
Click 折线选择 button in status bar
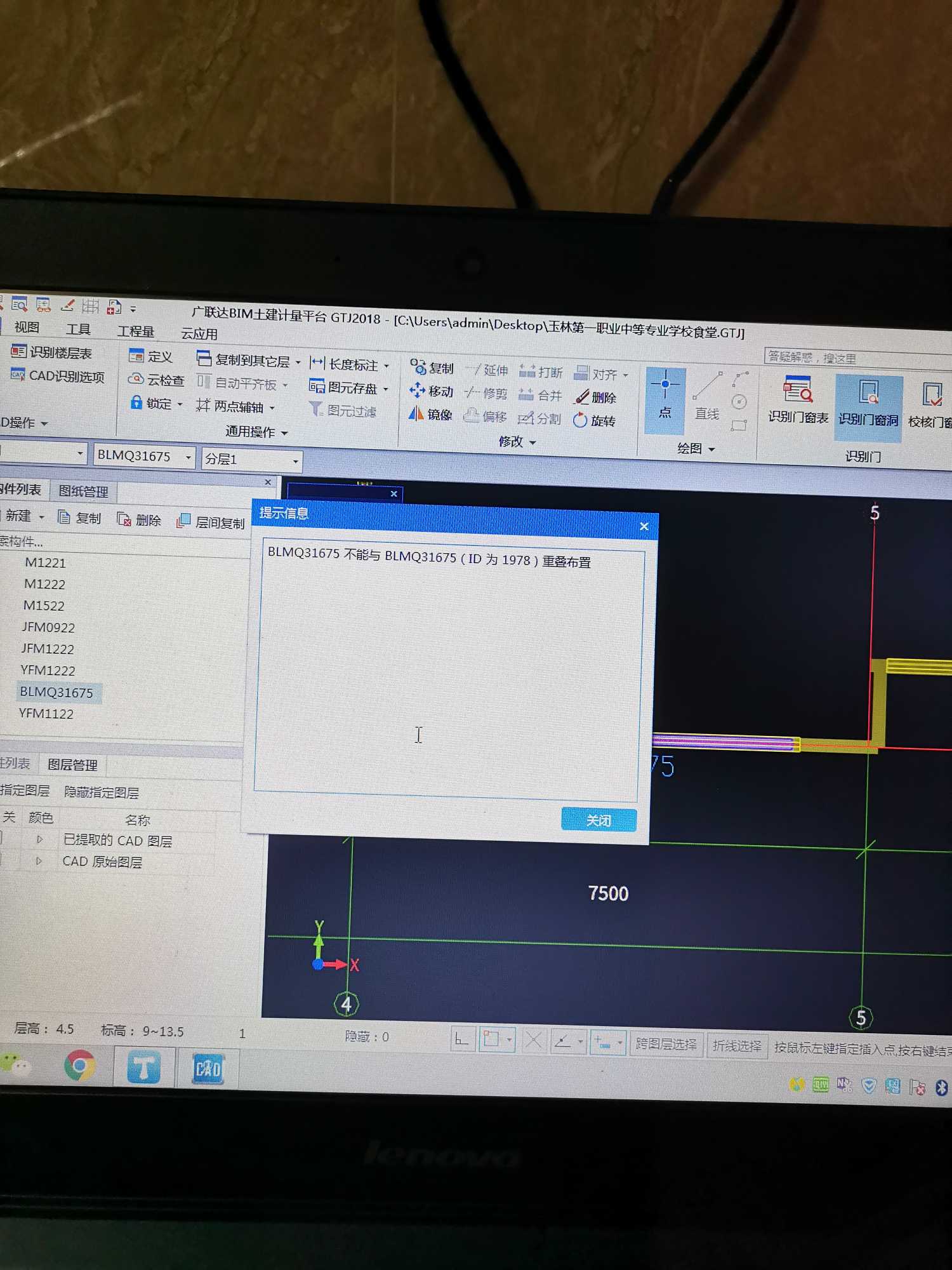[737, 1046]
